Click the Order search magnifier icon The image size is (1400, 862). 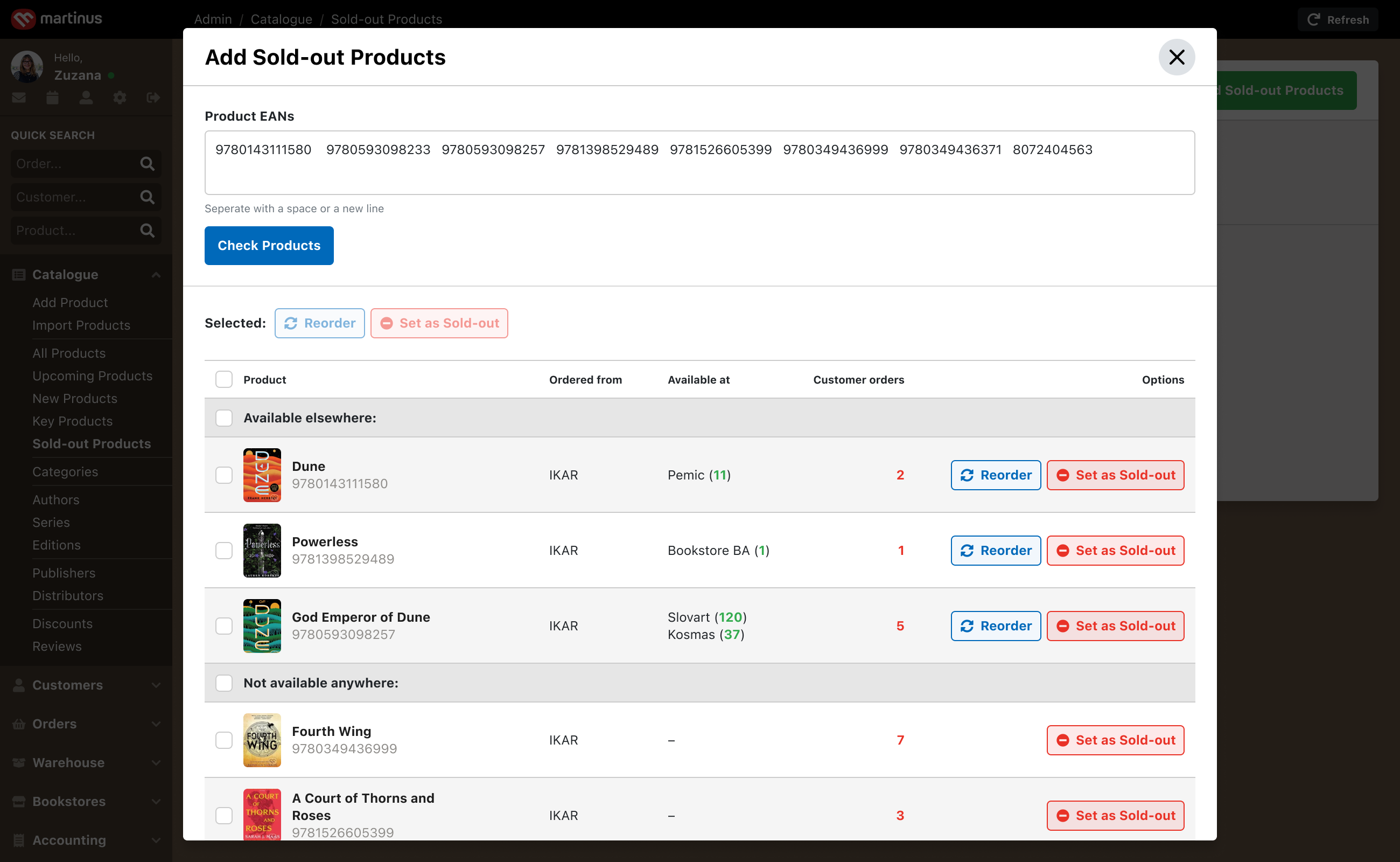click(x=147, y=164)
